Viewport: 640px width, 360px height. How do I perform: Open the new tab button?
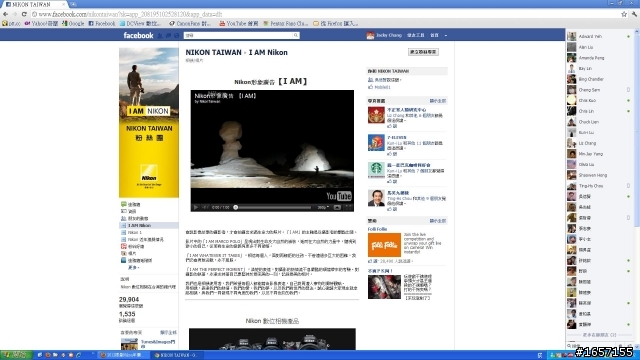tap(73, 4)
